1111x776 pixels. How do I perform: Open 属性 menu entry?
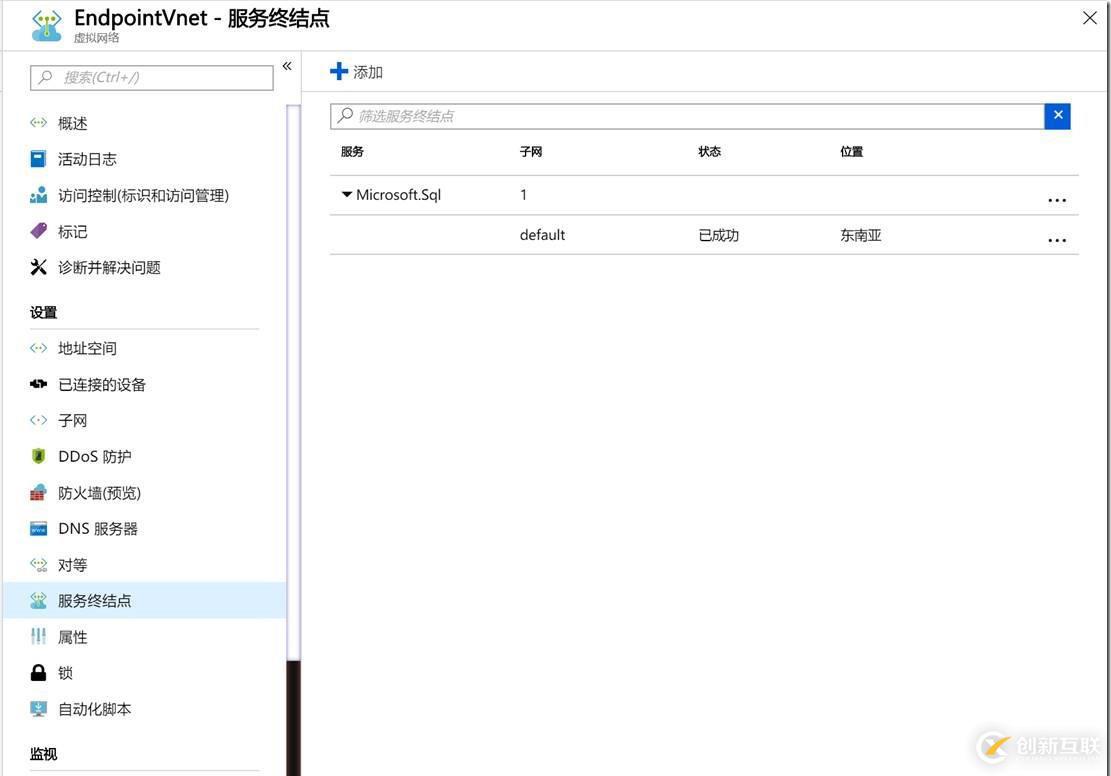73,637
